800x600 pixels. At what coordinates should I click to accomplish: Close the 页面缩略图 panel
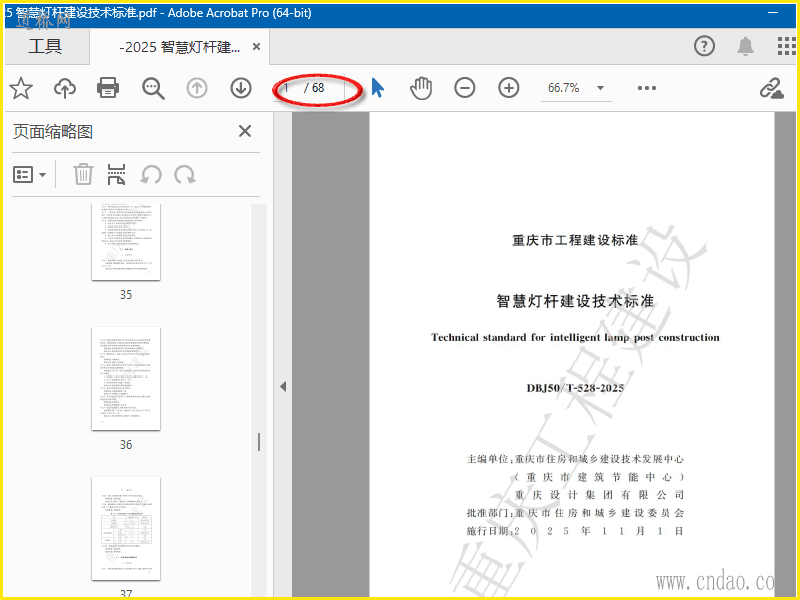click(x=245, y=131)
